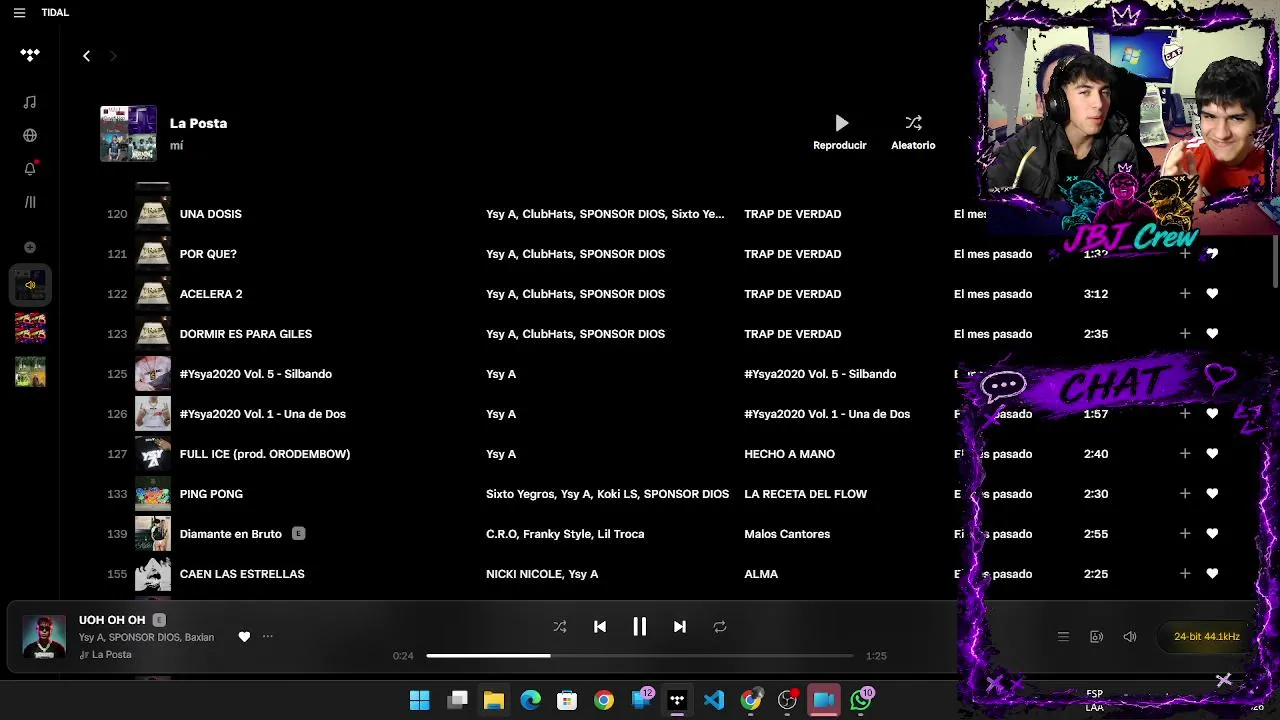Open Google Chrome from taskbar
This screenshot has height=720, width=1280.
point(604,700)
